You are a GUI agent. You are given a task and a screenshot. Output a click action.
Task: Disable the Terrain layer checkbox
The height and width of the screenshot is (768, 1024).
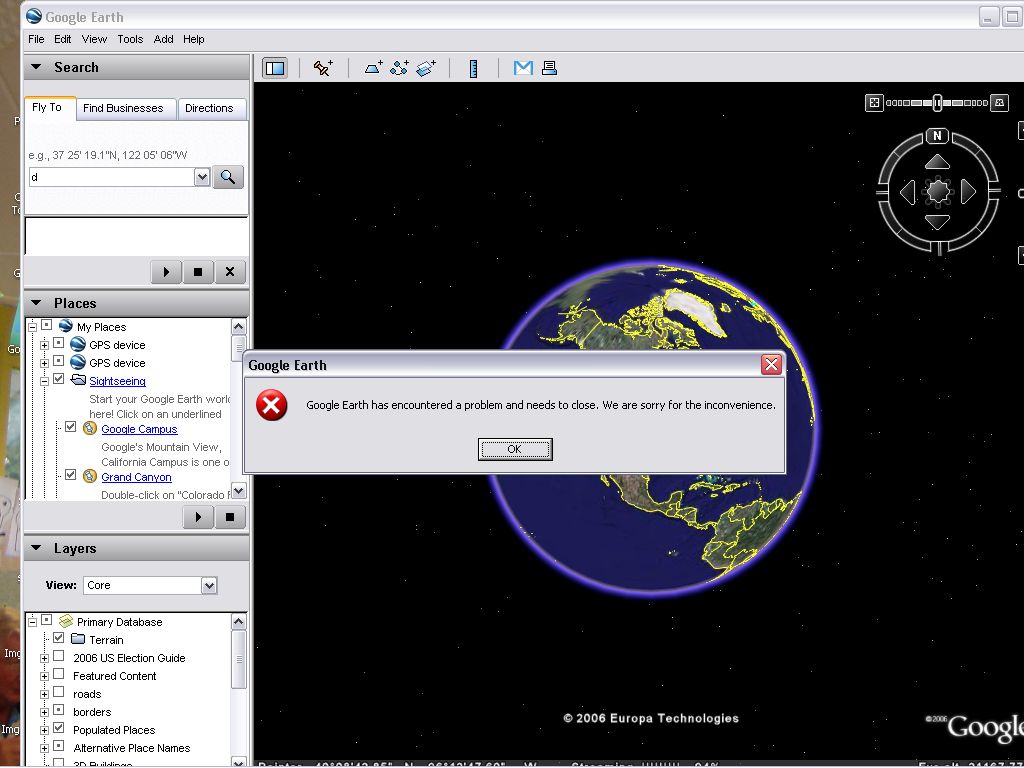(x=59, y=637)
